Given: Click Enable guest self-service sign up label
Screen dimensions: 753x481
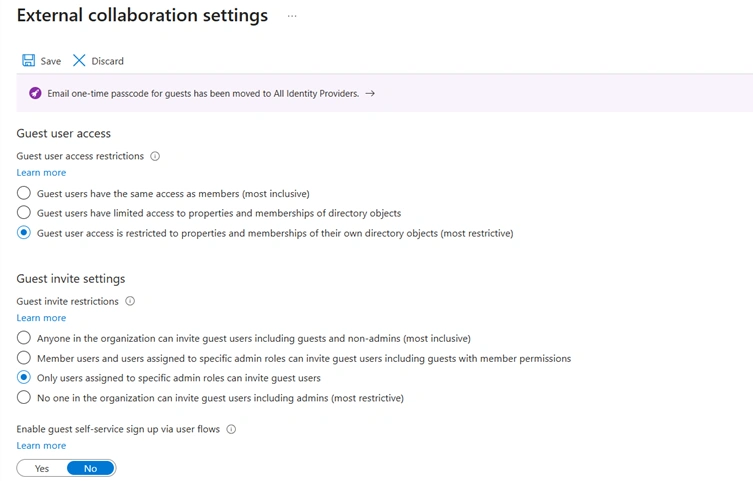Looking at the screenshot, I should tap(118, 429).
